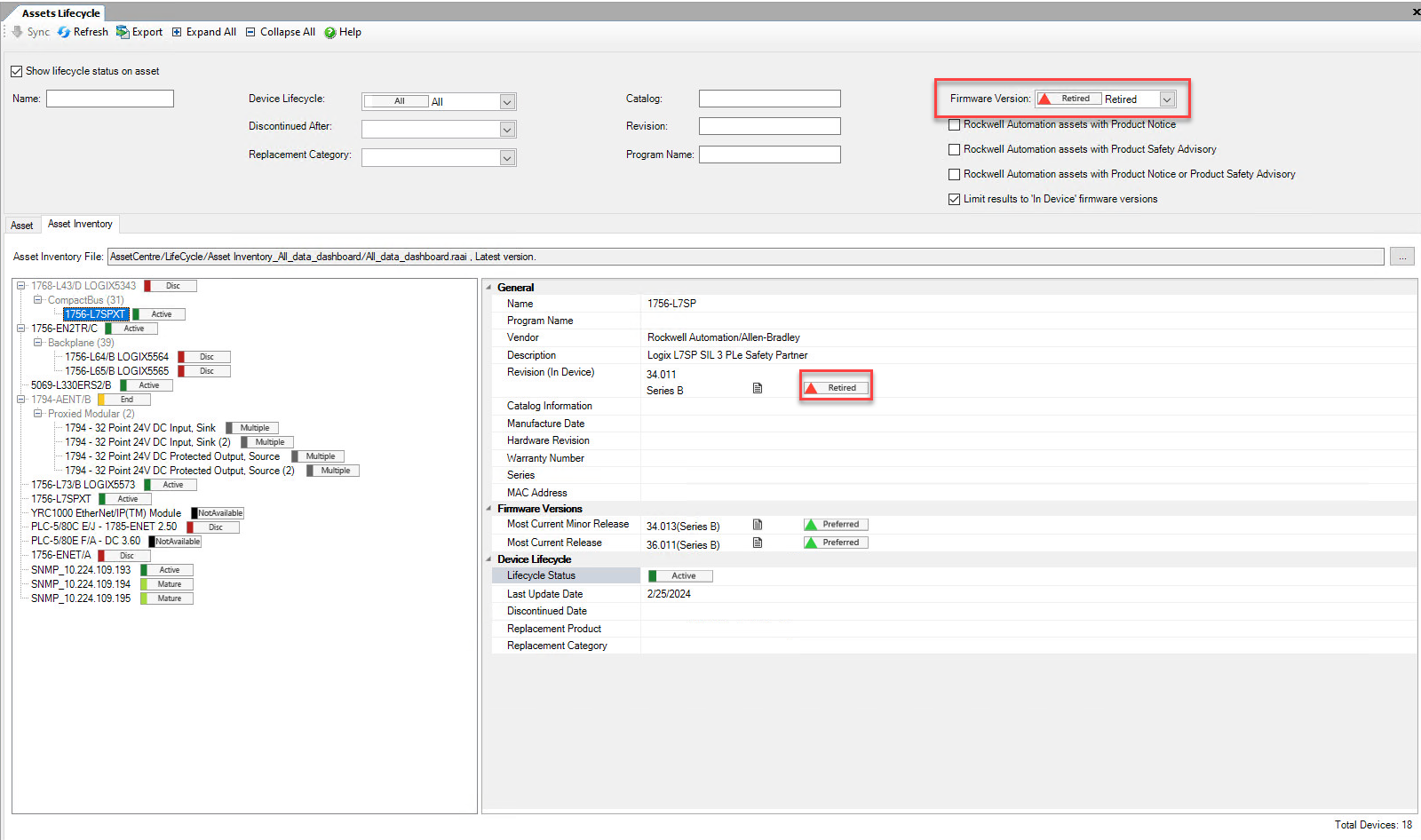Viewport: 1421px width, 840px height.
Task: Select 1794 - 32 Point 24V DC Protected Output, Source (2)
Action: coord(179,471)
